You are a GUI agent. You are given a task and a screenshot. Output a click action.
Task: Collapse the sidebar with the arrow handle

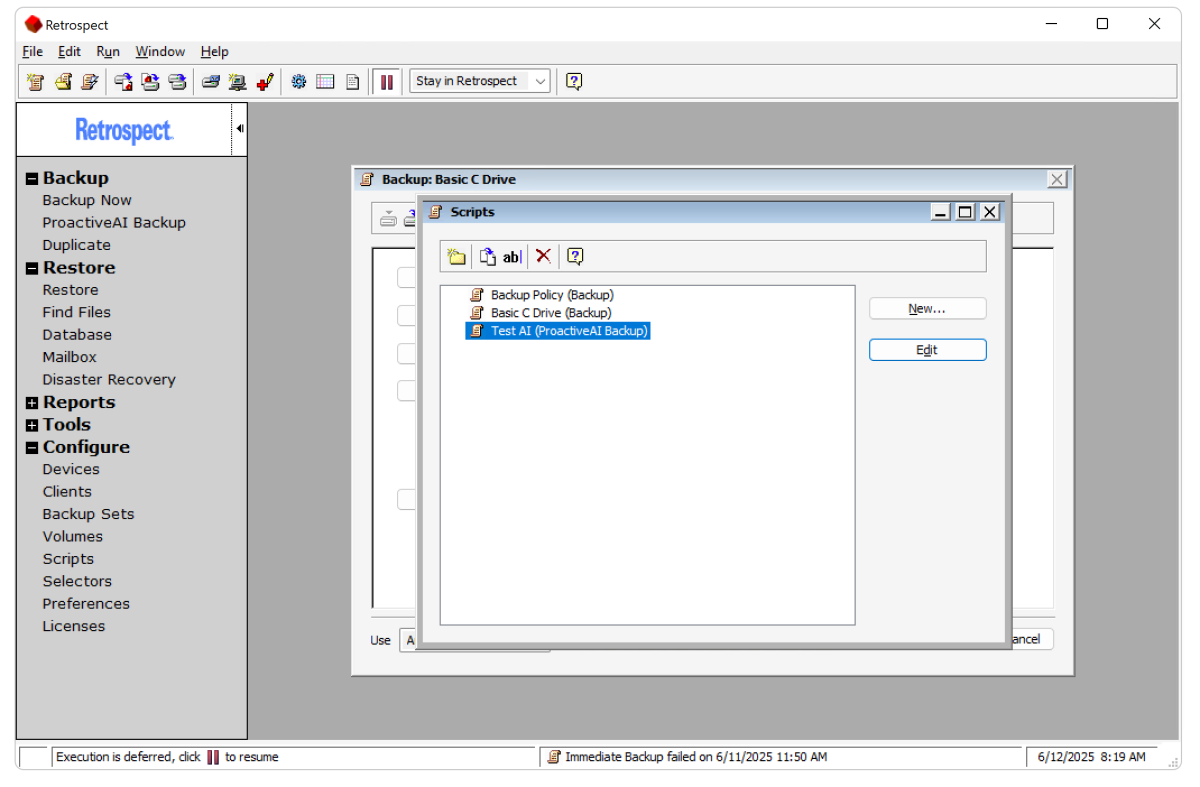[240, 128]
